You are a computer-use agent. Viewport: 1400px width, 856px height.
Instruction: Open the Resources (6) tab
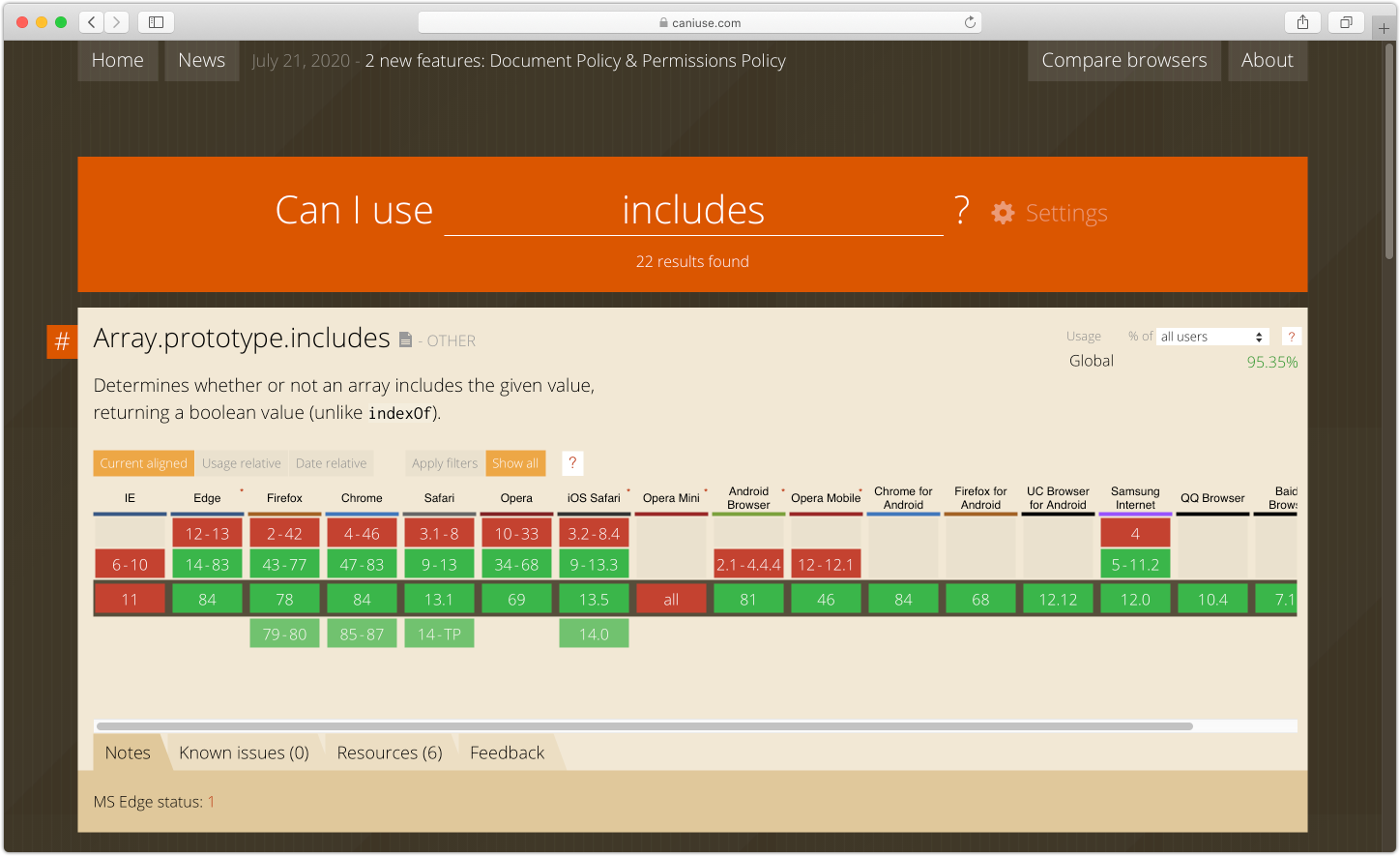389,753
